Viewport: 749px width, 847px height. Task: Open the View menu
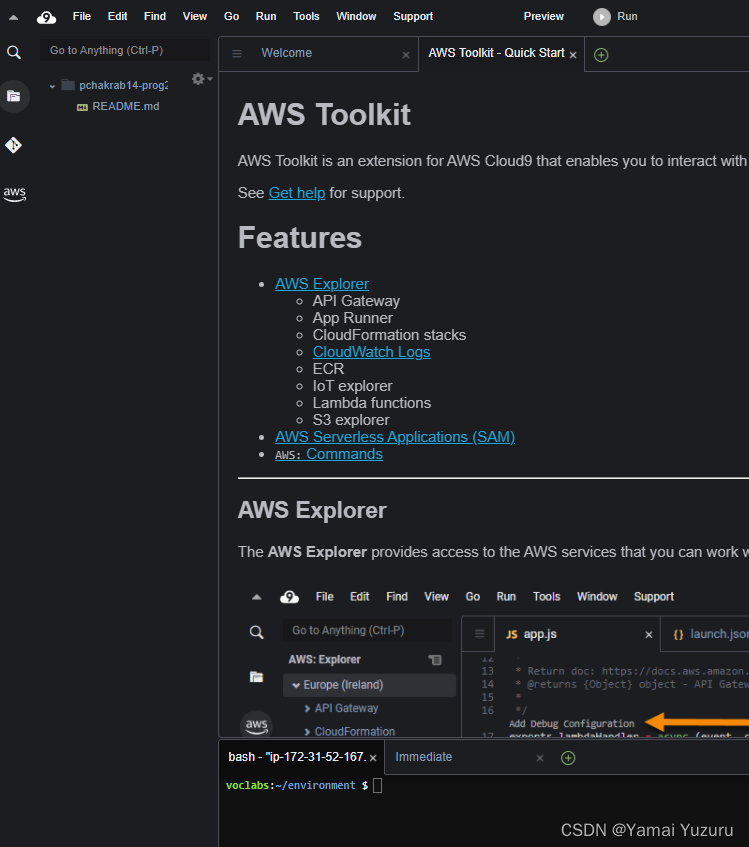click(x=194, y=17)
